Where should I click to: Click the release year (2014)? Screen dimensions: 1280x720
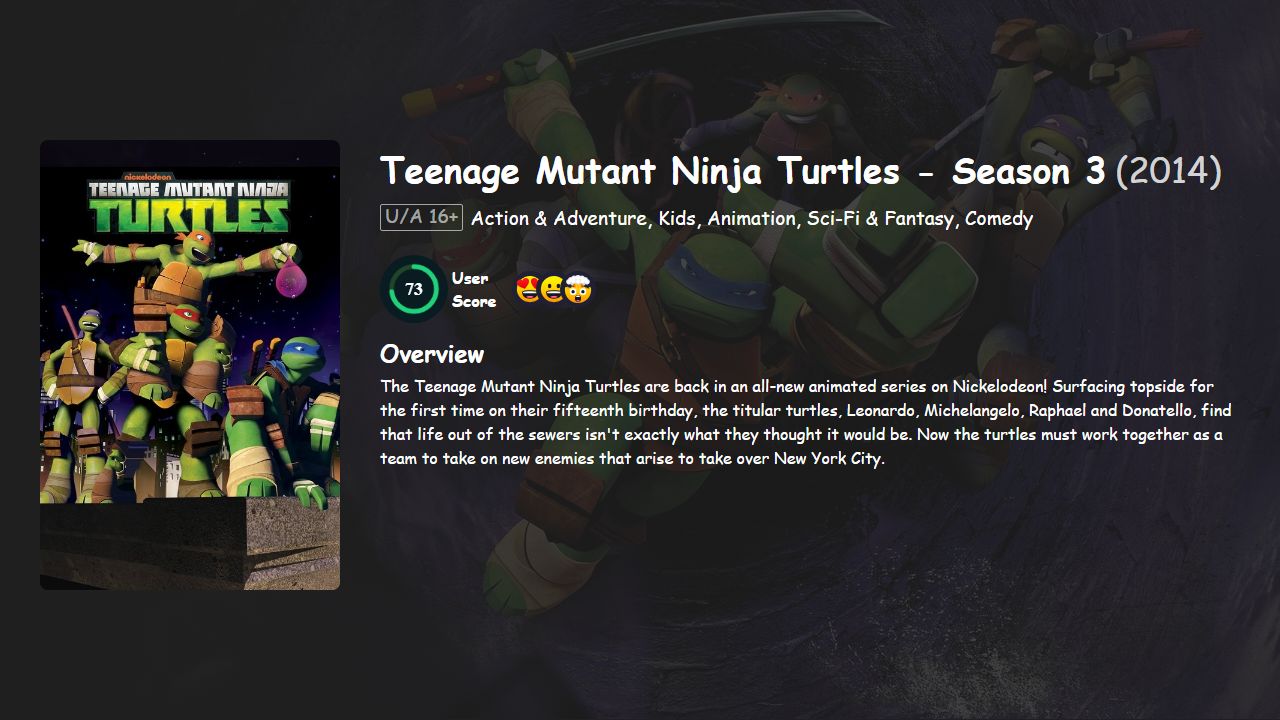tap(1166, 171)
